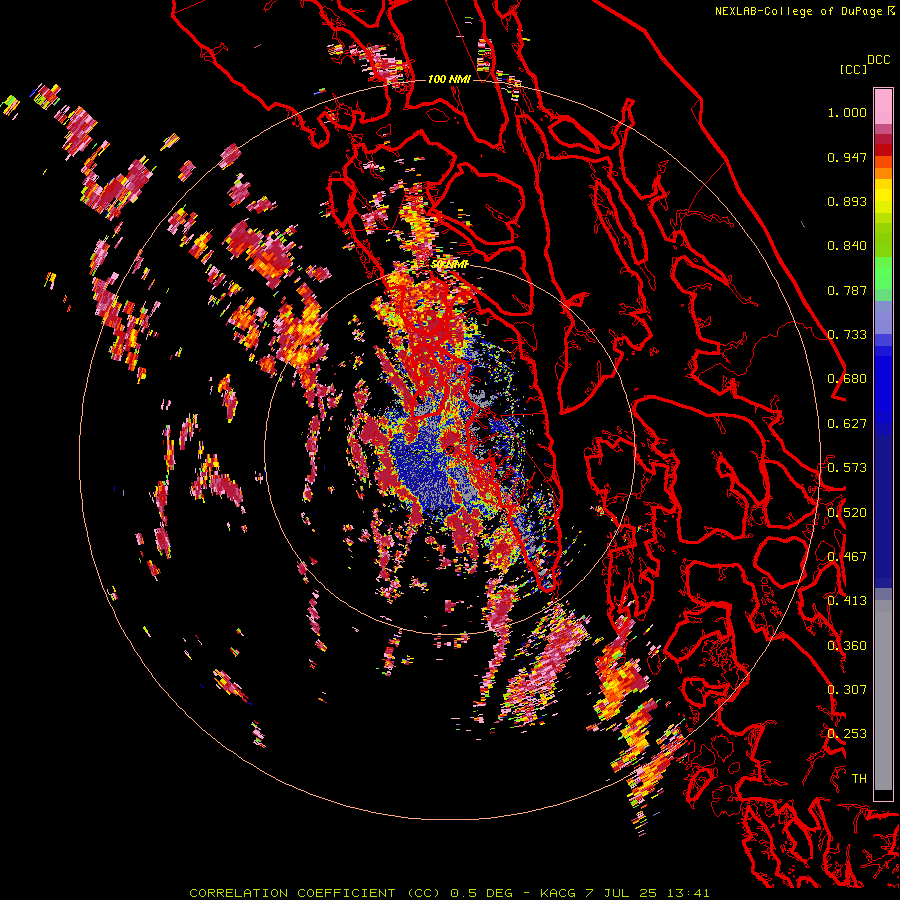Click the 0.467 legend value
The width and height of the screenshot is (900, 900).
[847, 557]
